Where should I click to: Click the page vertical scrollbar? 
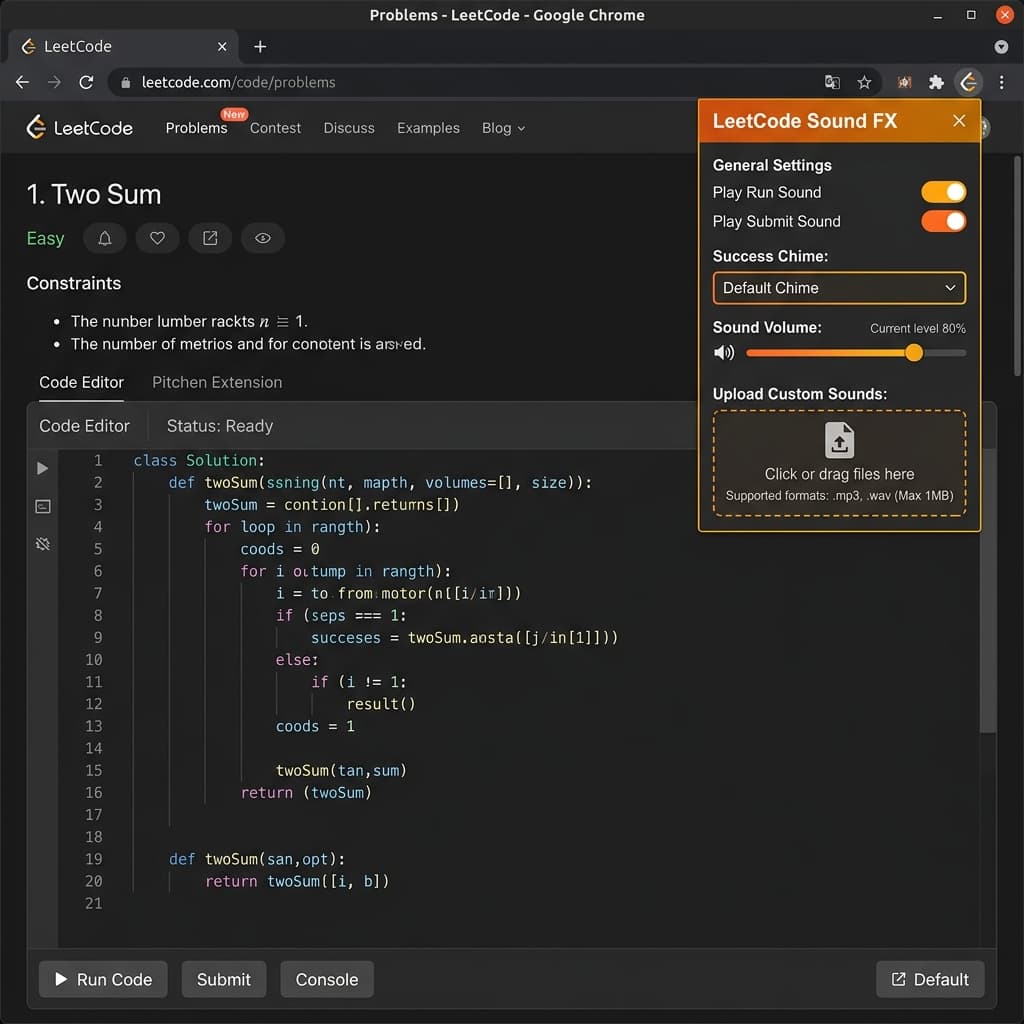(x=1017, y=266)
